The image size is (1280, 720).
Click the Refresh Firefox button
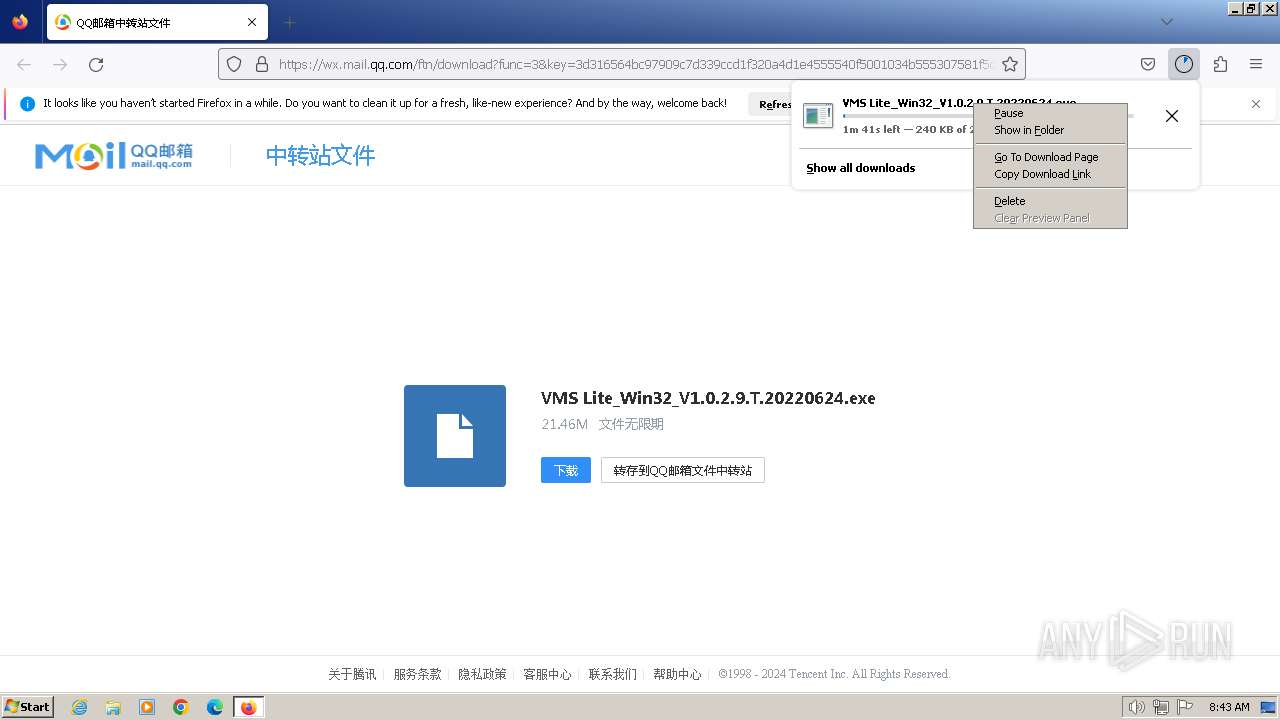(x=771, y=104)
